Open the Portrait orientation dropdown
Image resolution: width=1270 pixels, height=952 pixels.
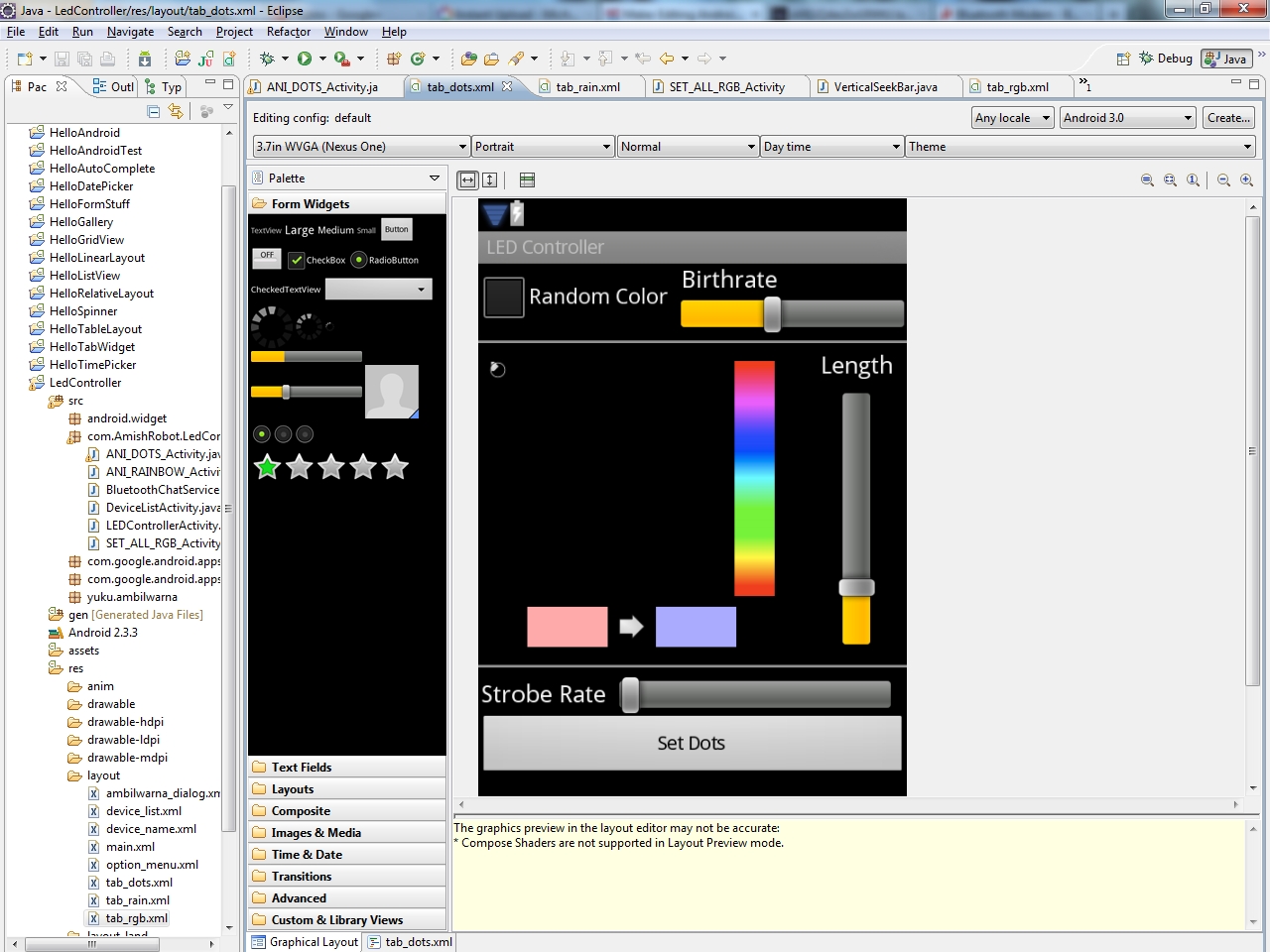[x=543, y=147]
